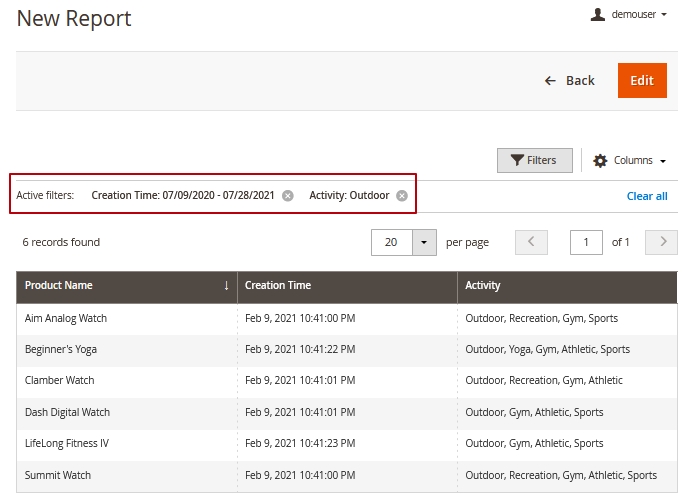Screen dimensions: 684x494
Task: Go to the next page arrow
Action: click(661, 242)
